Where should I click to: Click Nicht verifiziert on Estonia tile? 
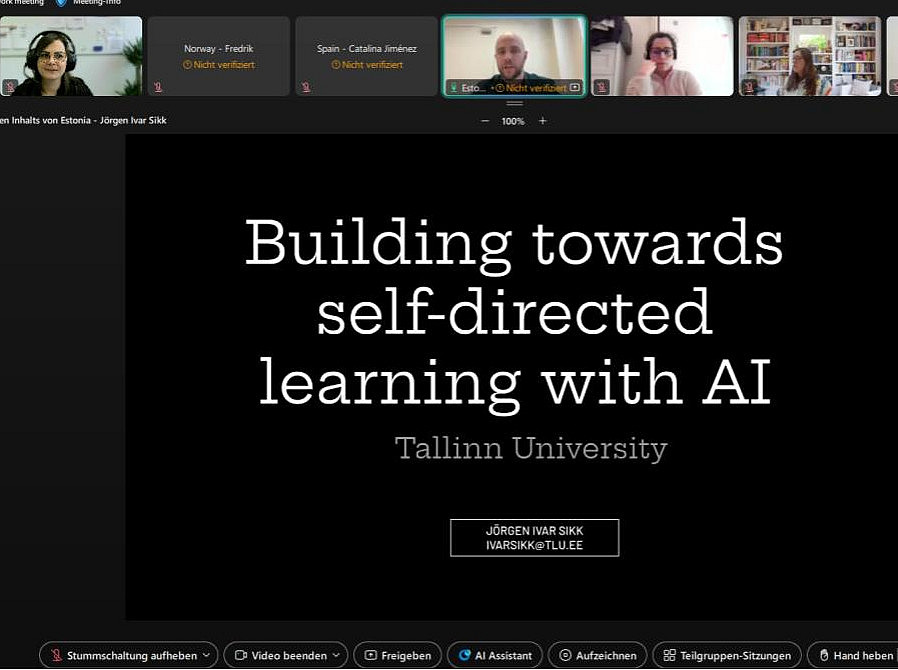(x=531, y=88)
